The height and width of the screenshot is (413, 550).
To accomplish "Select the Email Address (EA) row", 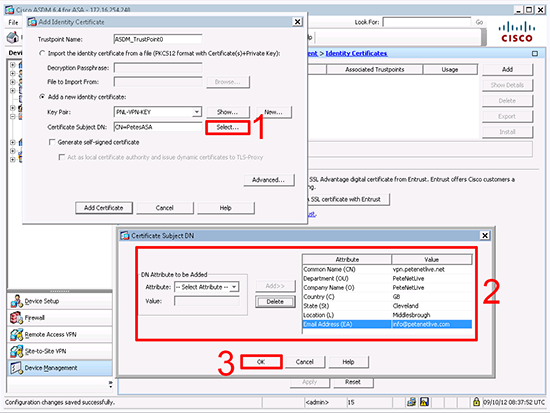I will coord(387,324).
